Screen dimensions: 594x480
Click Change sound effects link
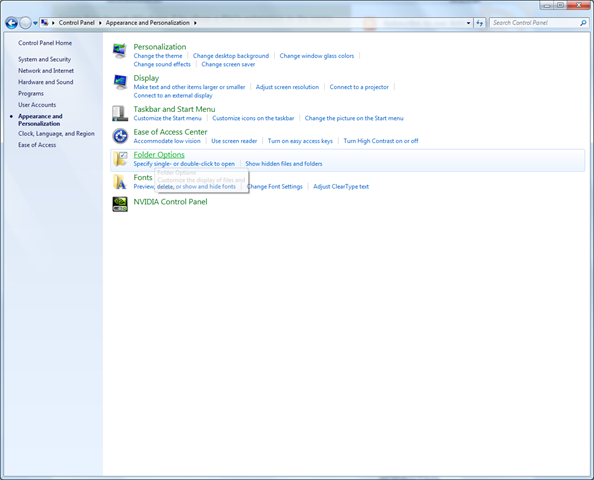point(162,64)
